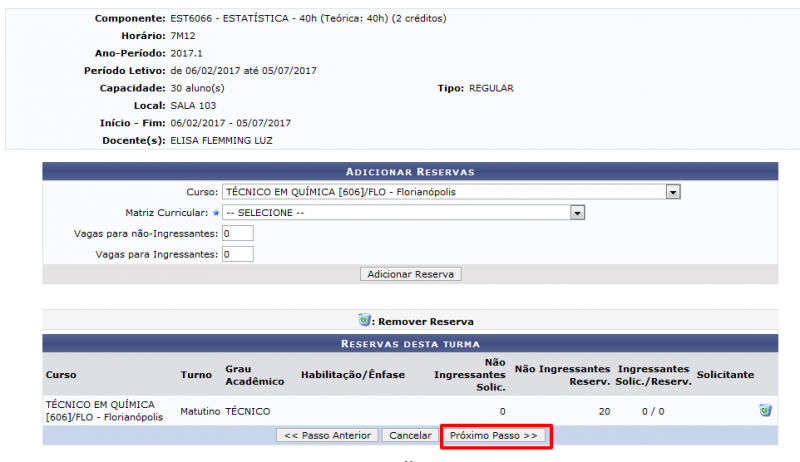Click the Turno column header

(x=196, y=375)
